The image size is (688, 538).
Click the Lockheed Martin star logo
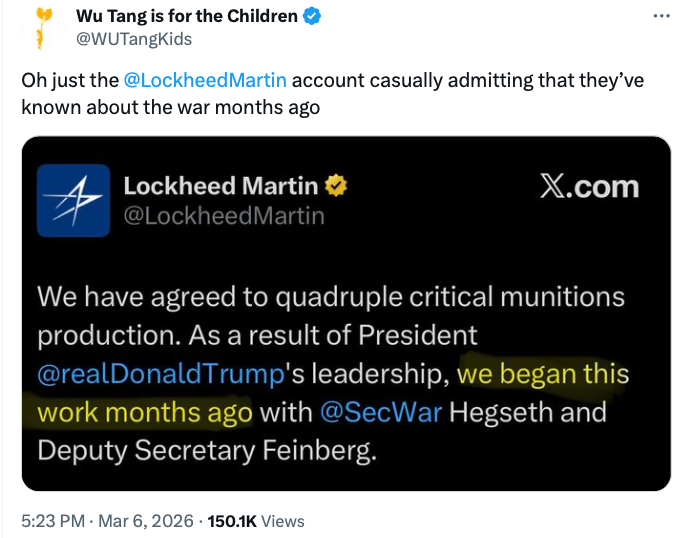pyautogui.click(x=73, y=200)
